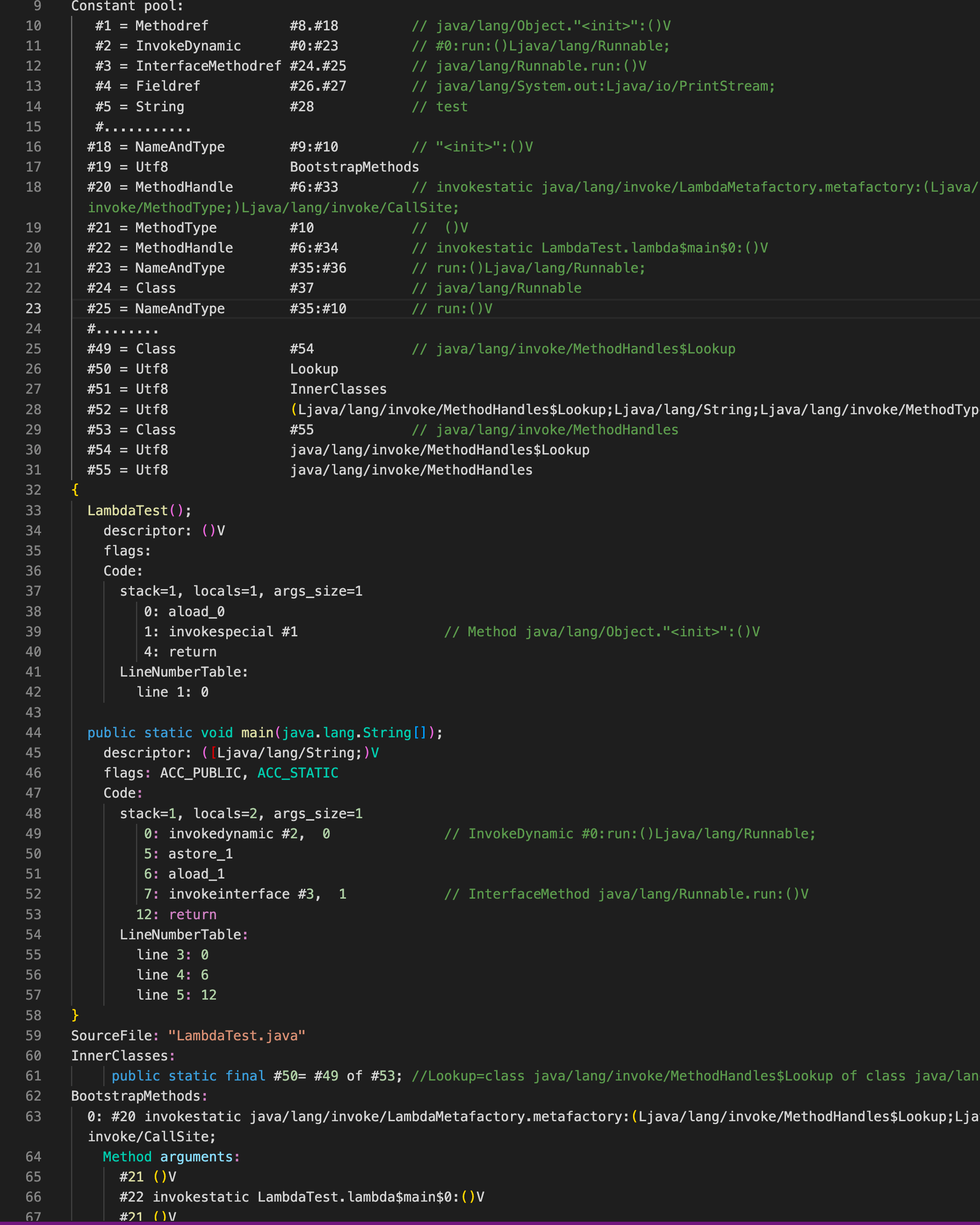Click the "ACC_STATIC" flag

tap(298, 773)
